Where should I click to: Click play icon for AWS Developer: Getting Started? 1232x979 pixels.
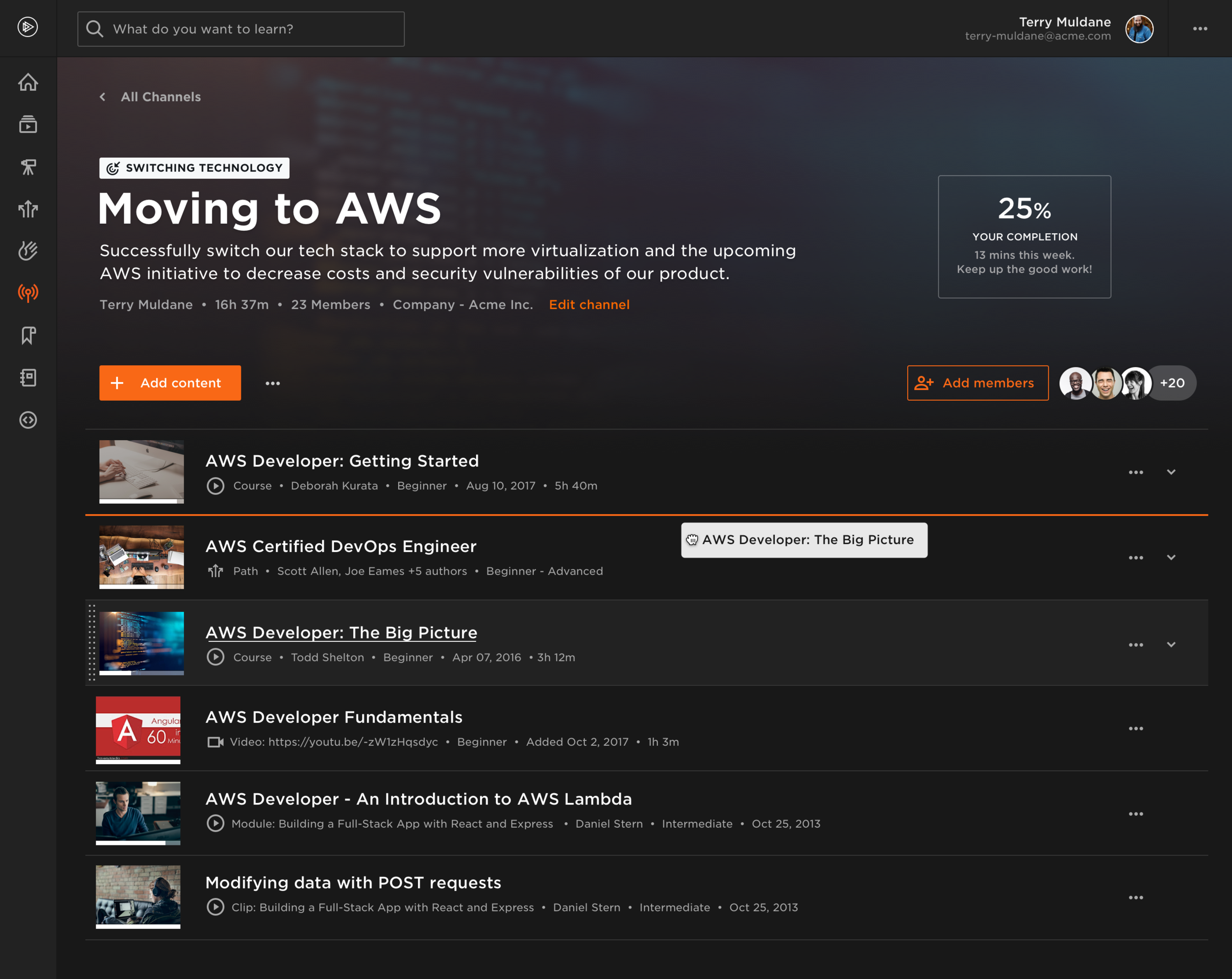pyautogui.click(x=215, y=486)
